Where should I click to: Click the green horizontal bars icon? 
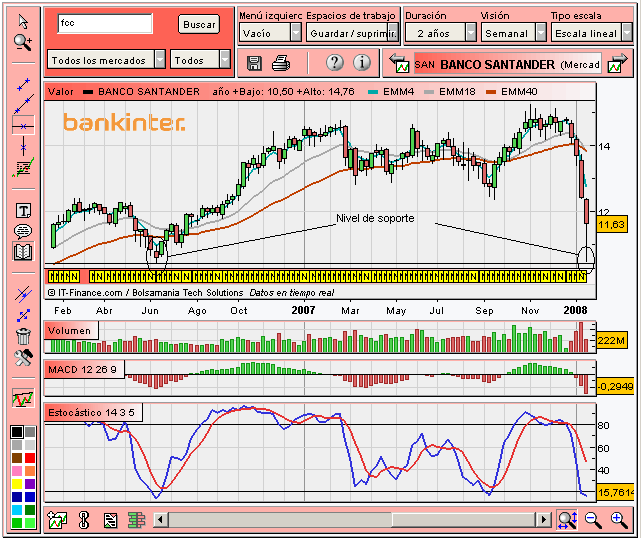137,520
